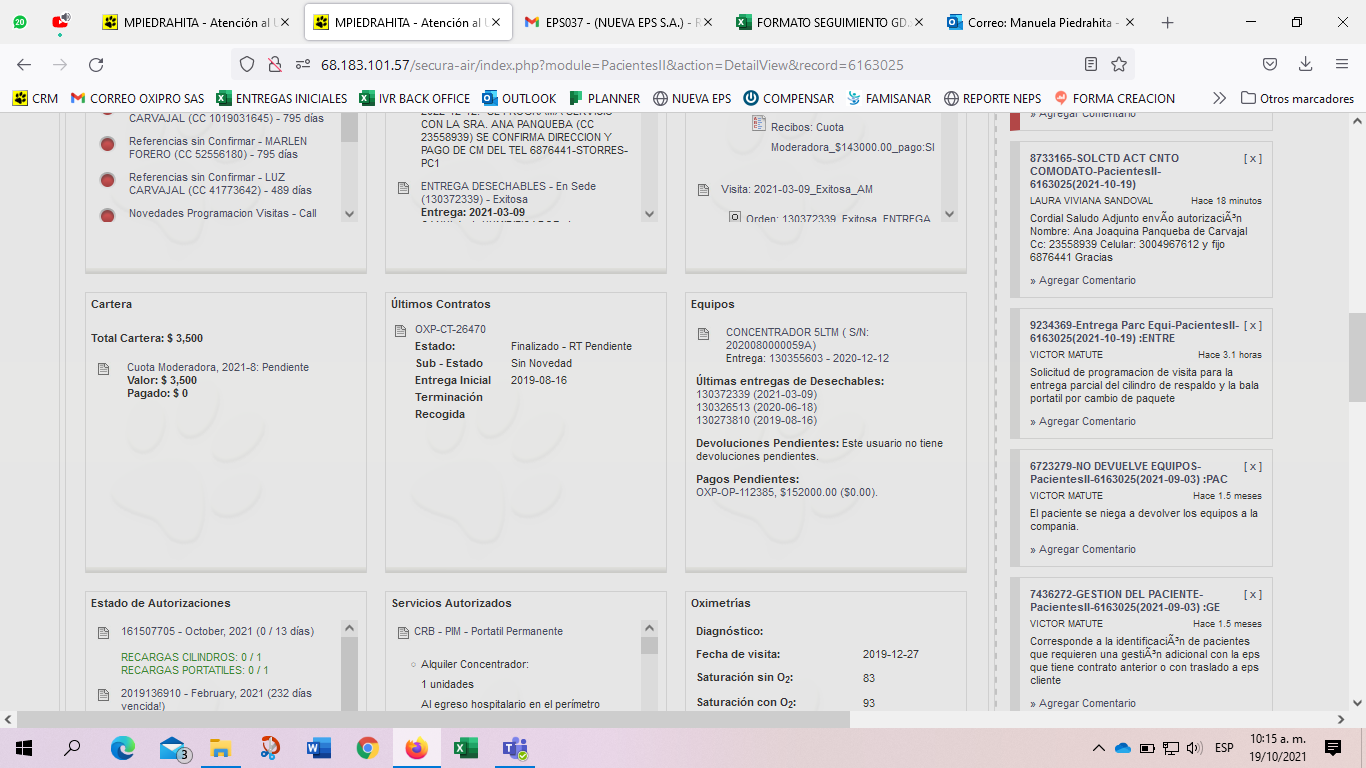Open Windows Start menu
The width and height of the screenshot is (1366, 768).
click(24, 747)
